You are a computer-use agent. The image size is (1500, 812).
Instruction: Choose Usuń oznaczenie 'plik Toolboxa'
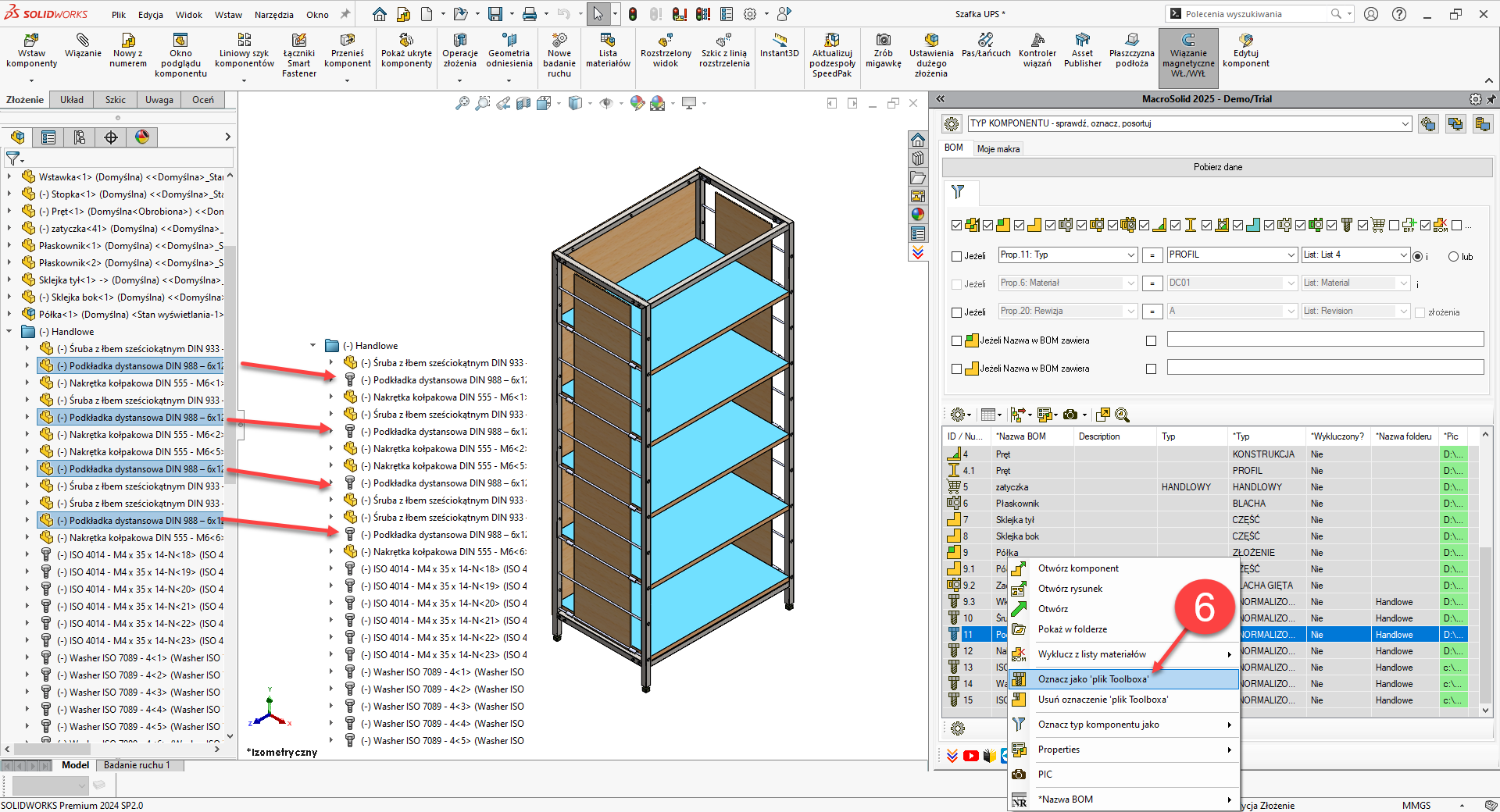point(1125,700)
